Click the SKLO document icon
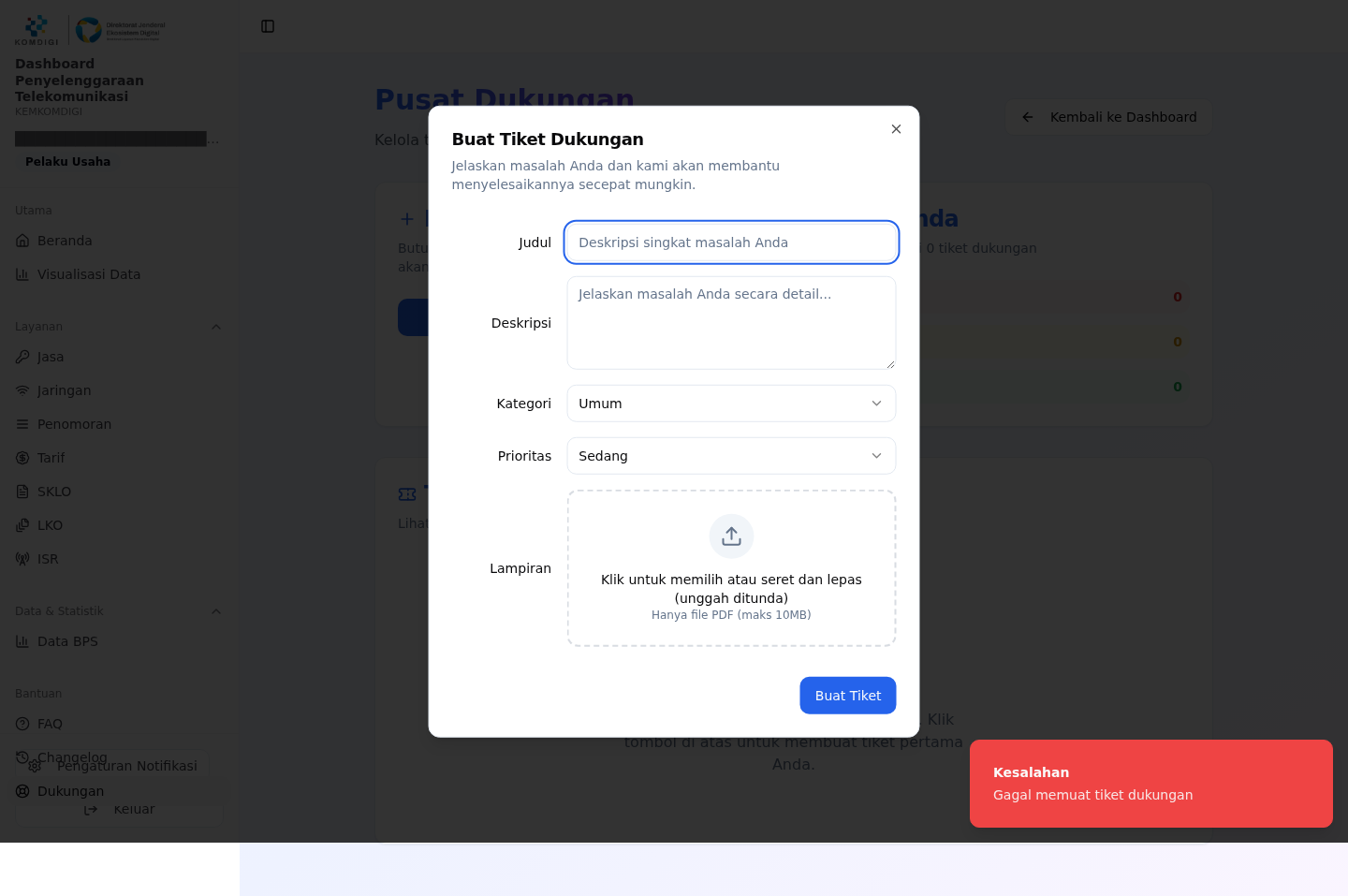 point(22,492)
